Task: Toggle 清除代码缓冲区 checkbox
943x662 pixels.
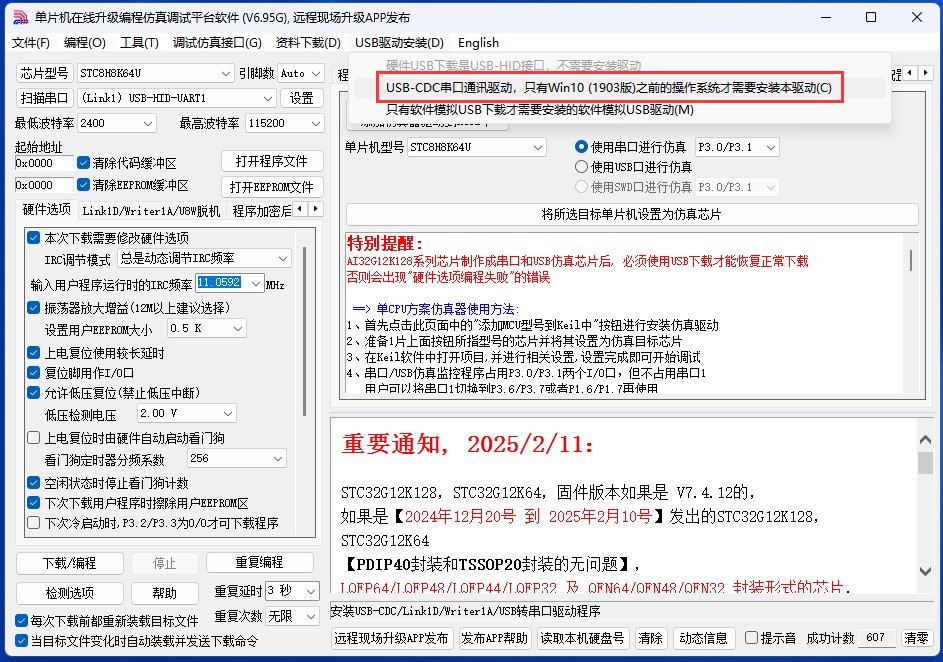Action: pyautogui.click(x=84, y=163)
